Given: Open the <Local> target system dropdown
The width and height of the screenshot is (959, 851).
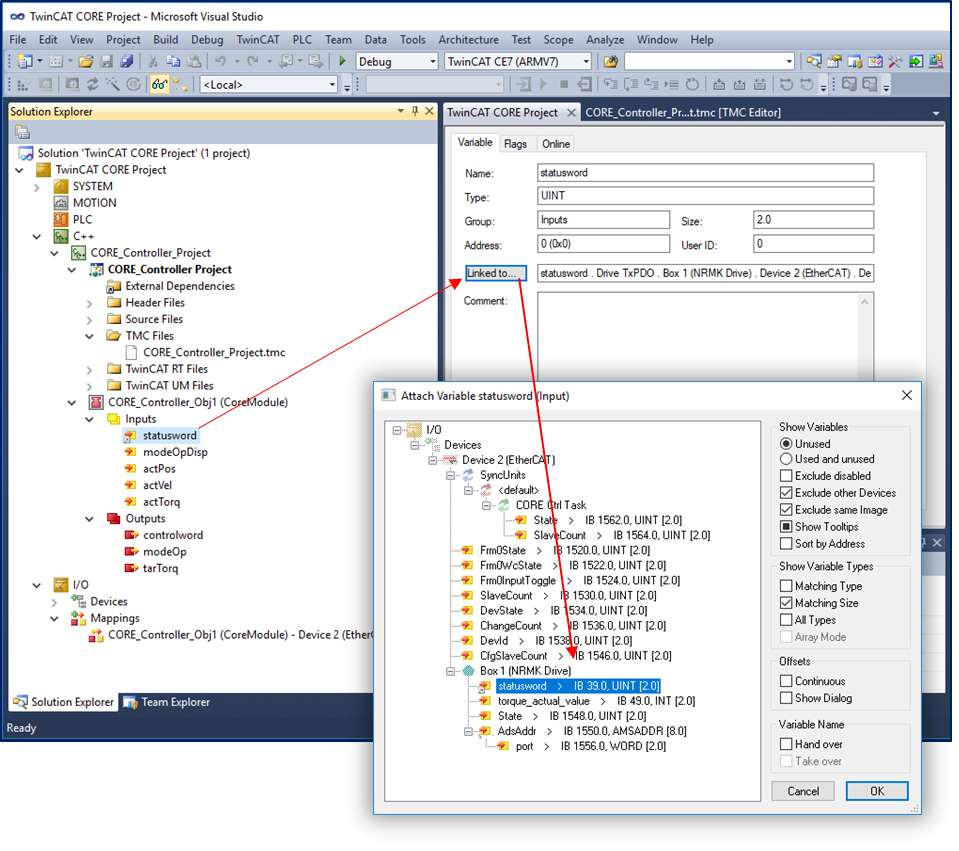Looking at the screenshot, I should 332,84.
